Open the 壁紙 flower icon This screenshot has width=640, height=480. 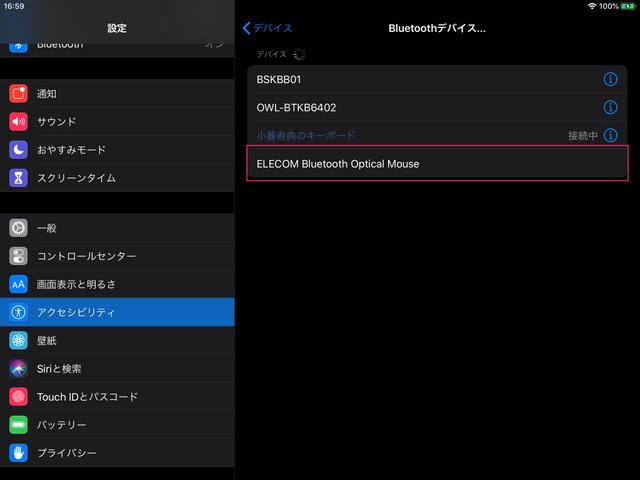click(18, 340)
